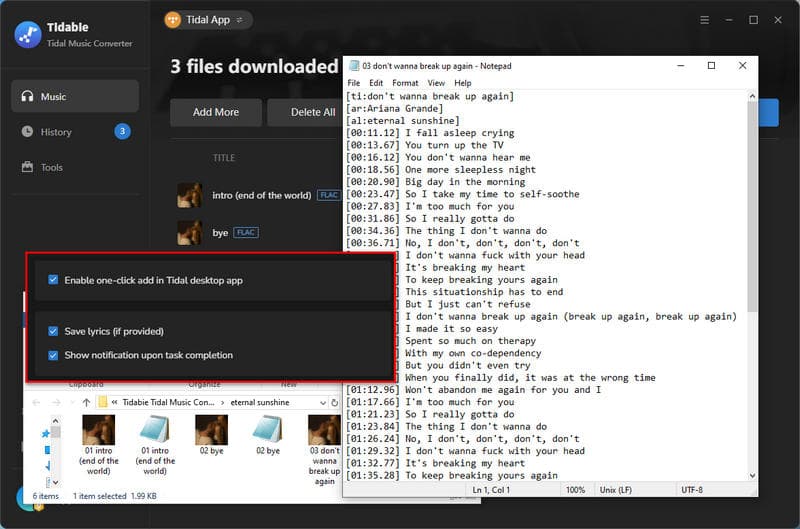Select the 02 bye audio file
The height and width of the screenshot is (529, 800).
212,435
